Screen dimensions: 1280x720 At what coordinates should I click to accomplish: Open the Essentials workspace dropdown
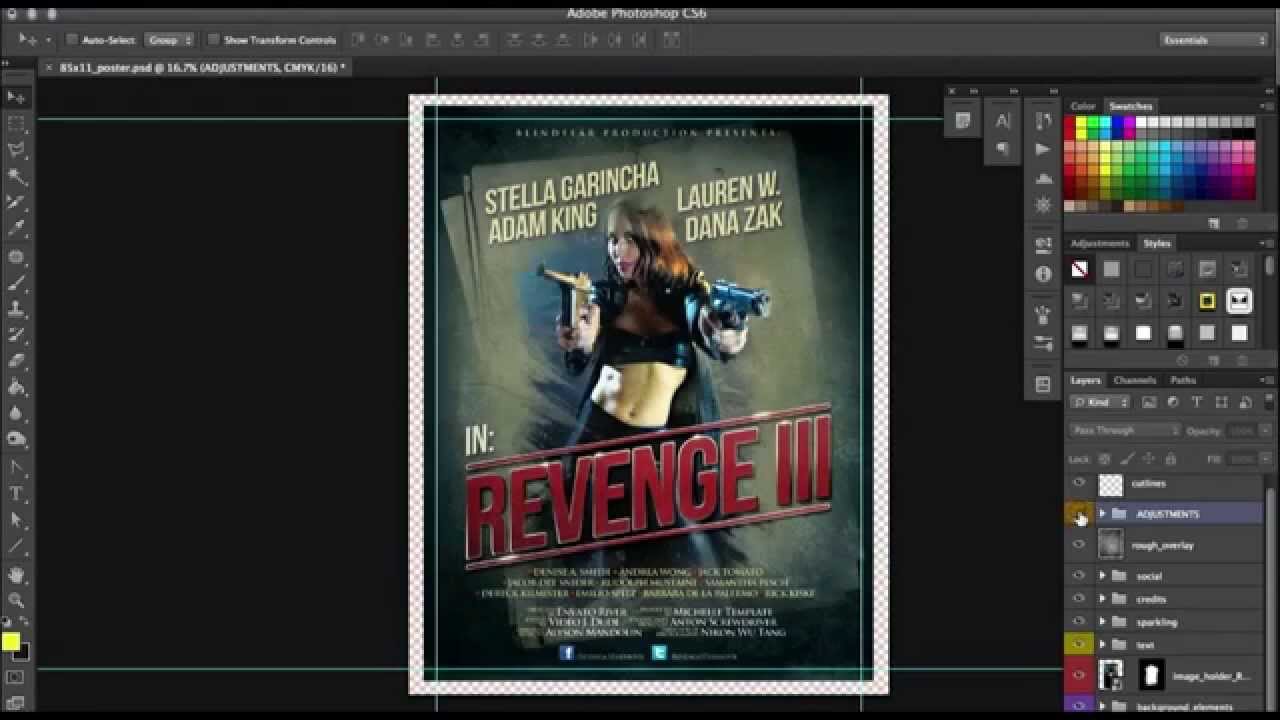click(1214, 40)
